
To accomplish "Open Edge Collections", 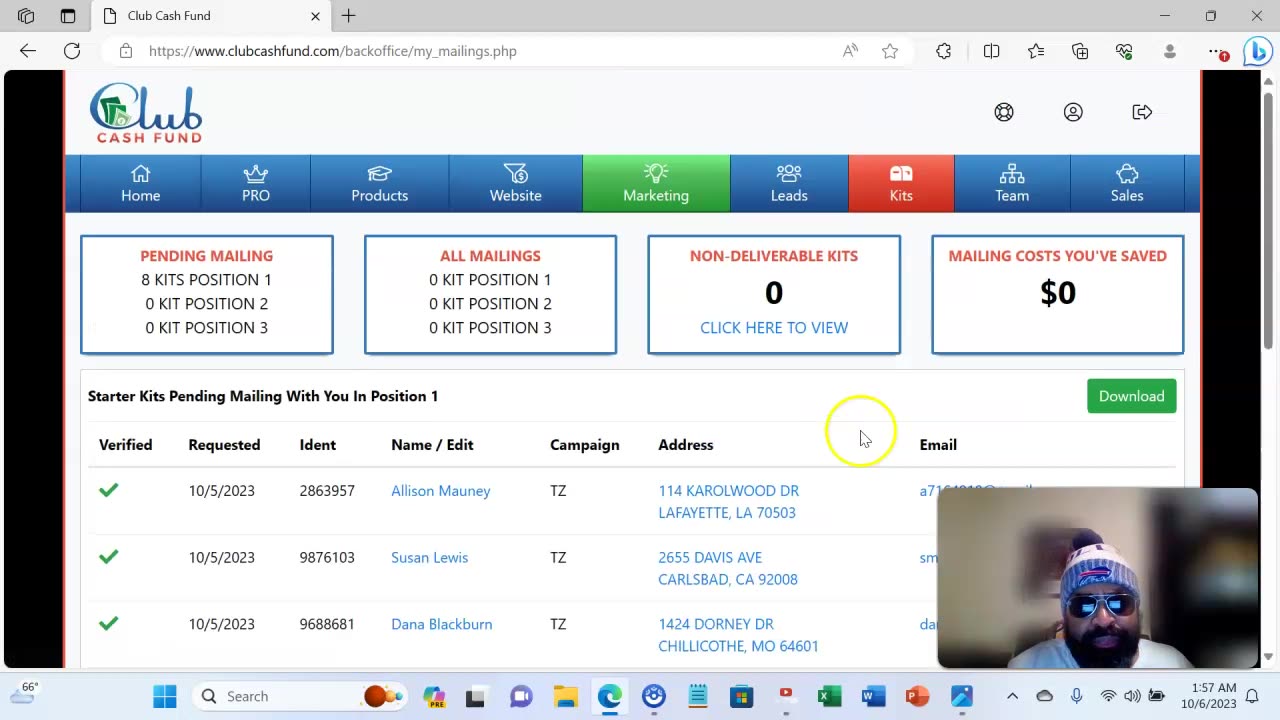I will (1080, 51).
